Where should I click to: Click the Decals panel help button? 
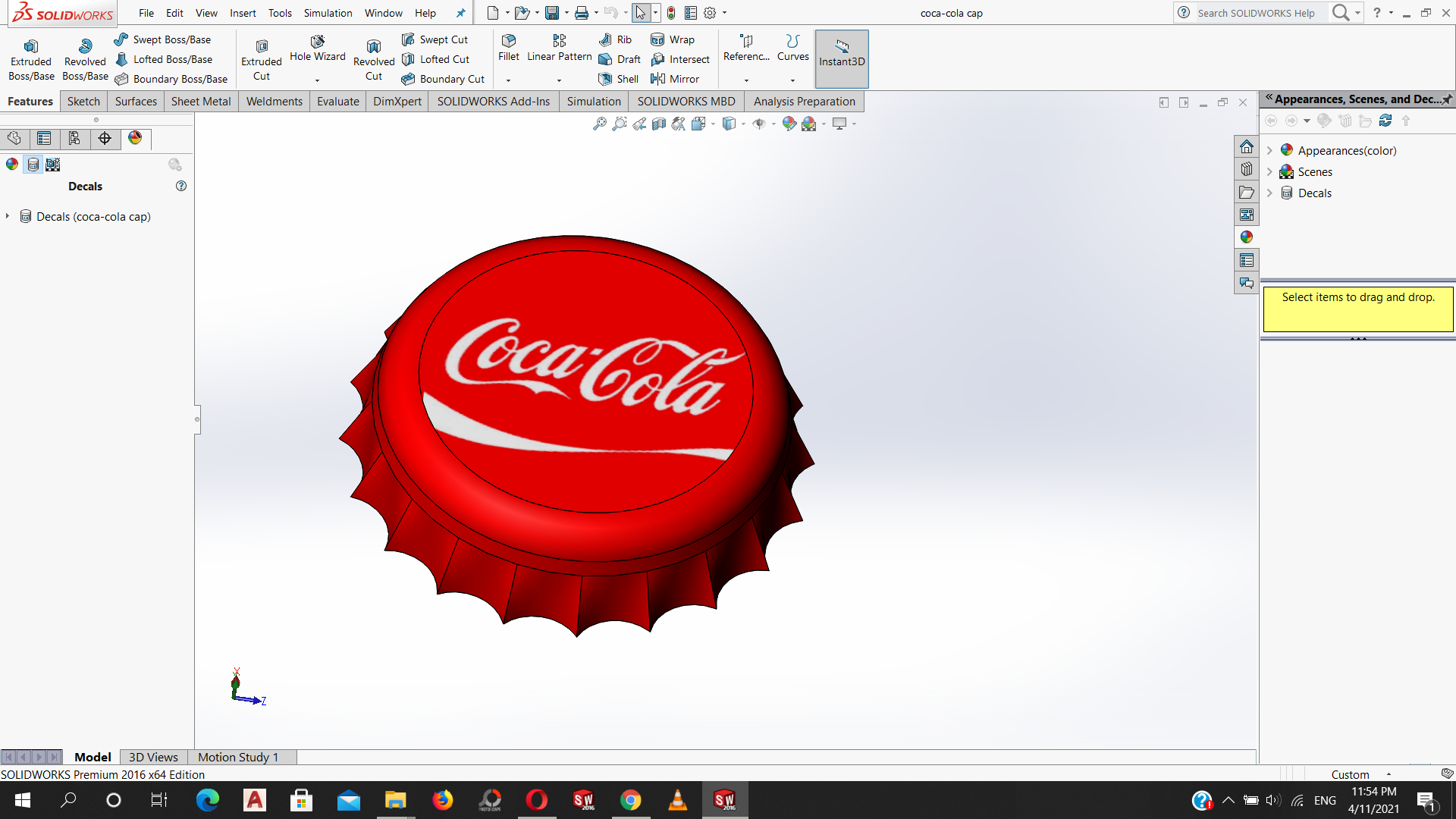[x=181, y=186]
